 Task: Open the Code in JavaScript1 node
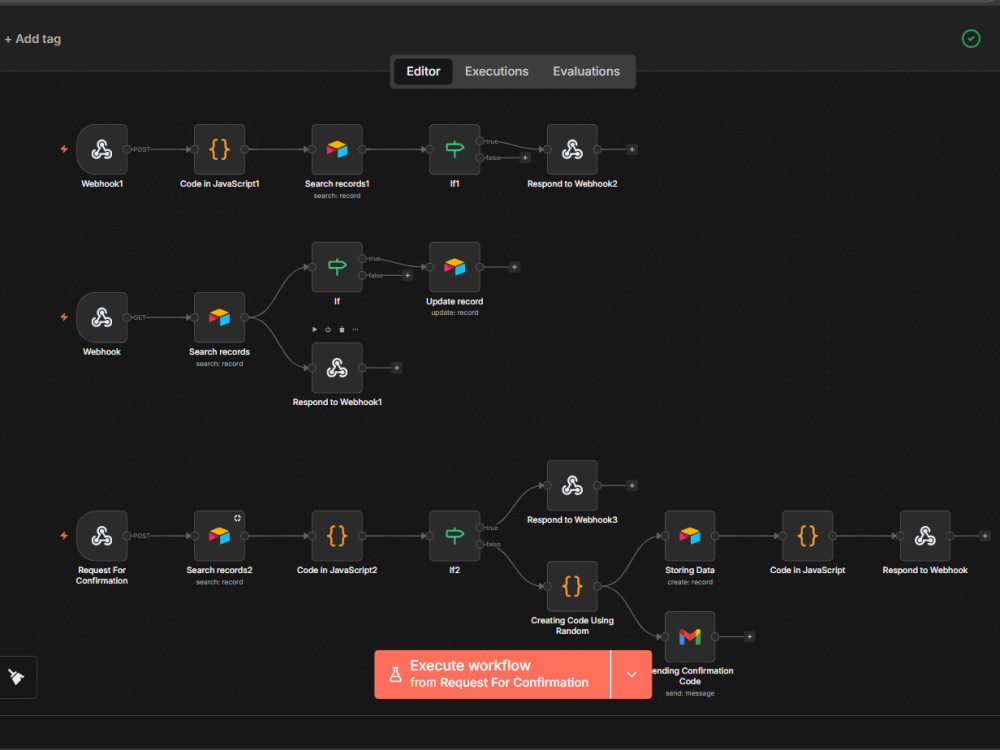[x=219, y=149]
